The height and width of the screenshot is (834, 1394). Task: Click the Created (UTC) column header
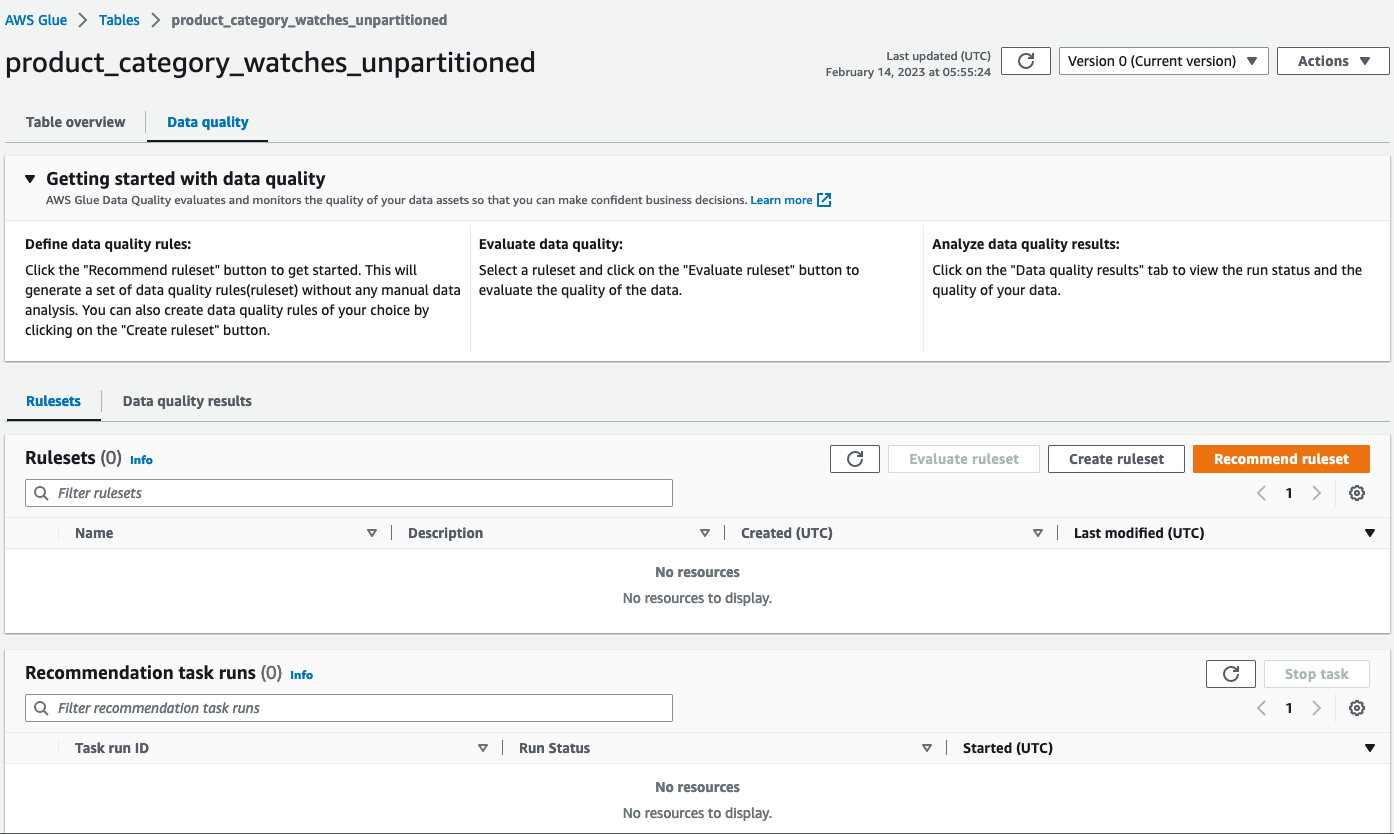787,533
